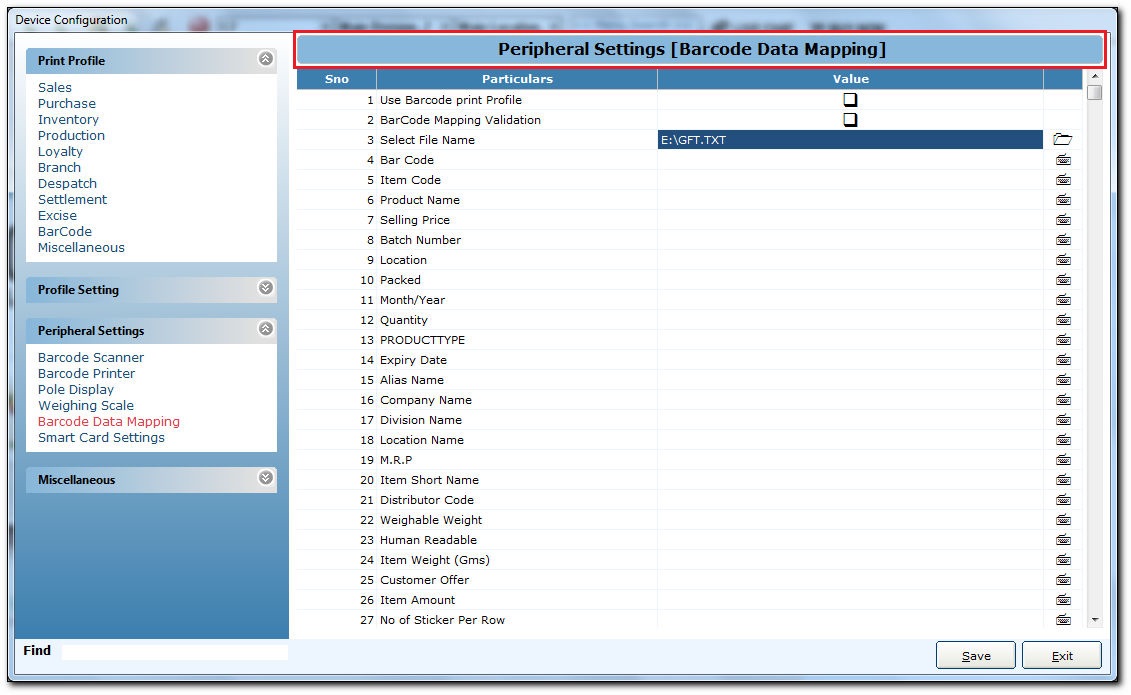This screenshot has width=1131, height=695.
Task: Click keyboard icon in Customer Offer row
Action: point(1063,580)
